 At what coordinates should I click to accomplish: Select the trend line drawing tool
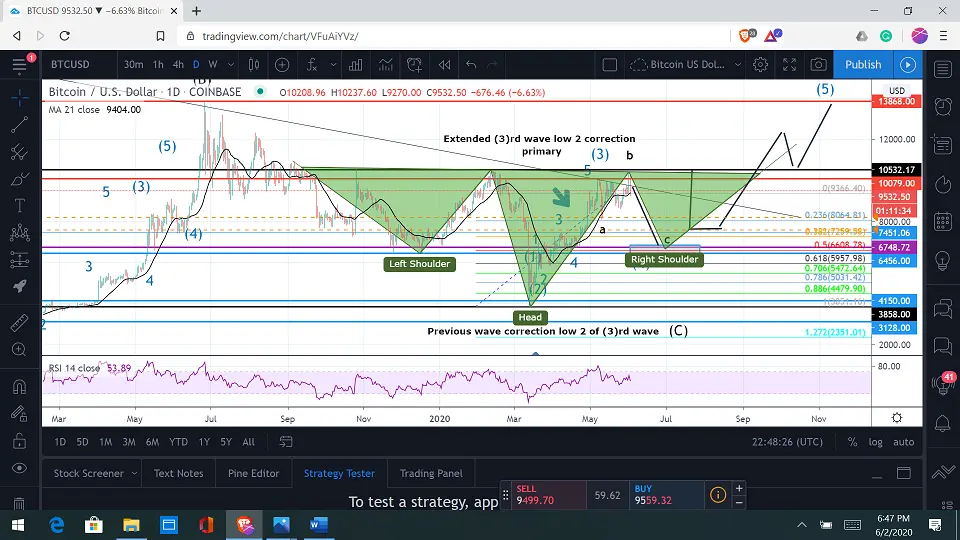pyautogui.click(x=19, y=125)
